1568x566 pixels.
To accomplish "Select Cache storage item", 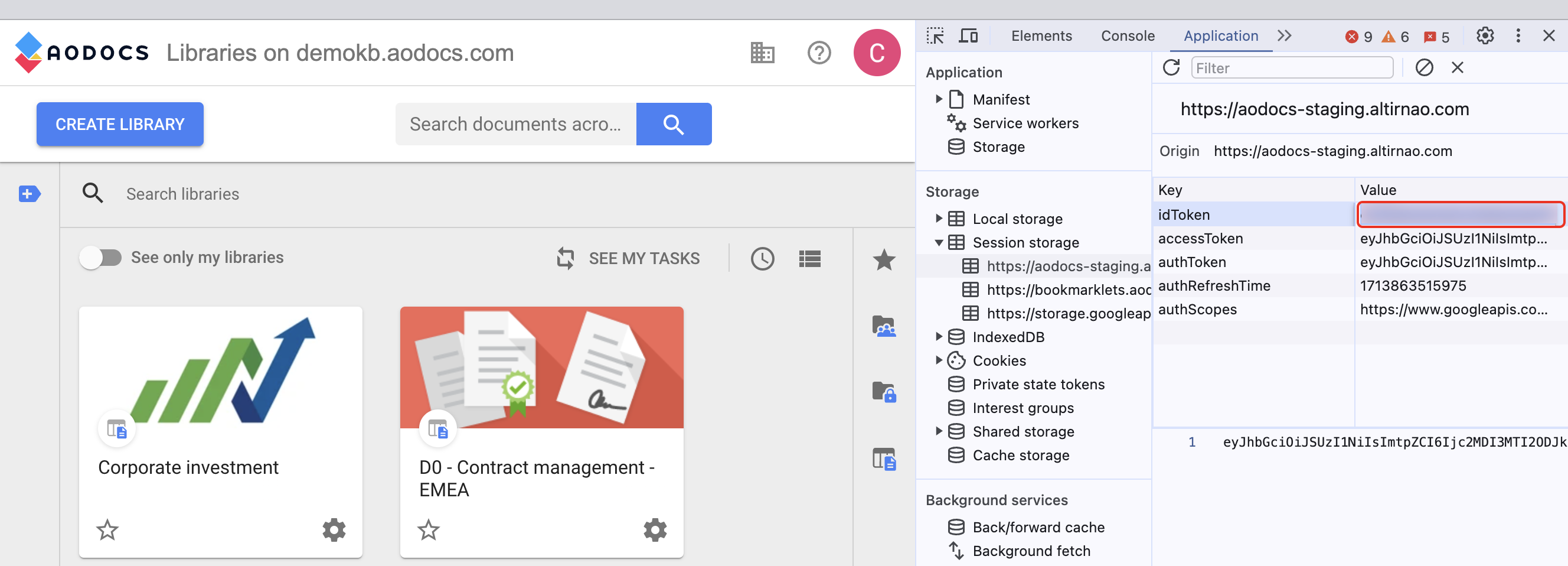I will click(1020, 455).
